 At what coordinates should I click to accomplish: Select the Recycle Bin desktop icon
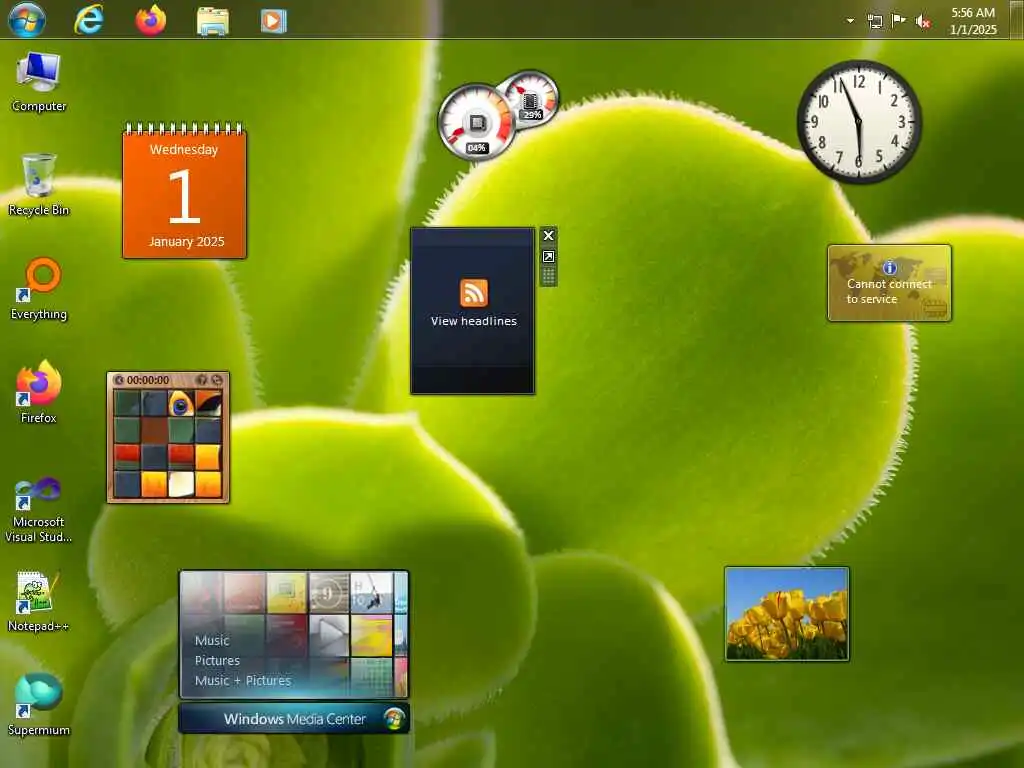(39, 185)
